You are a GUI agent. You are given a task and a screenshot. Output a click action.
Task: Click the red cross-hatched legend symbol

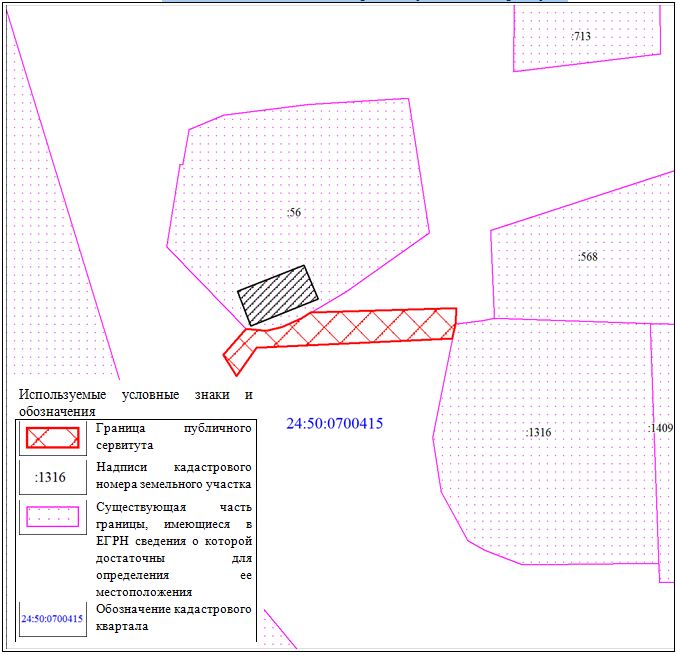(53, 438)
